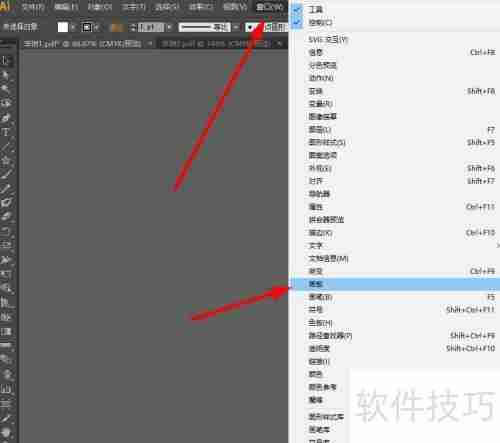The image size is (500, 443).
Task: Click the Ai application logo
Action: point(5,6)
